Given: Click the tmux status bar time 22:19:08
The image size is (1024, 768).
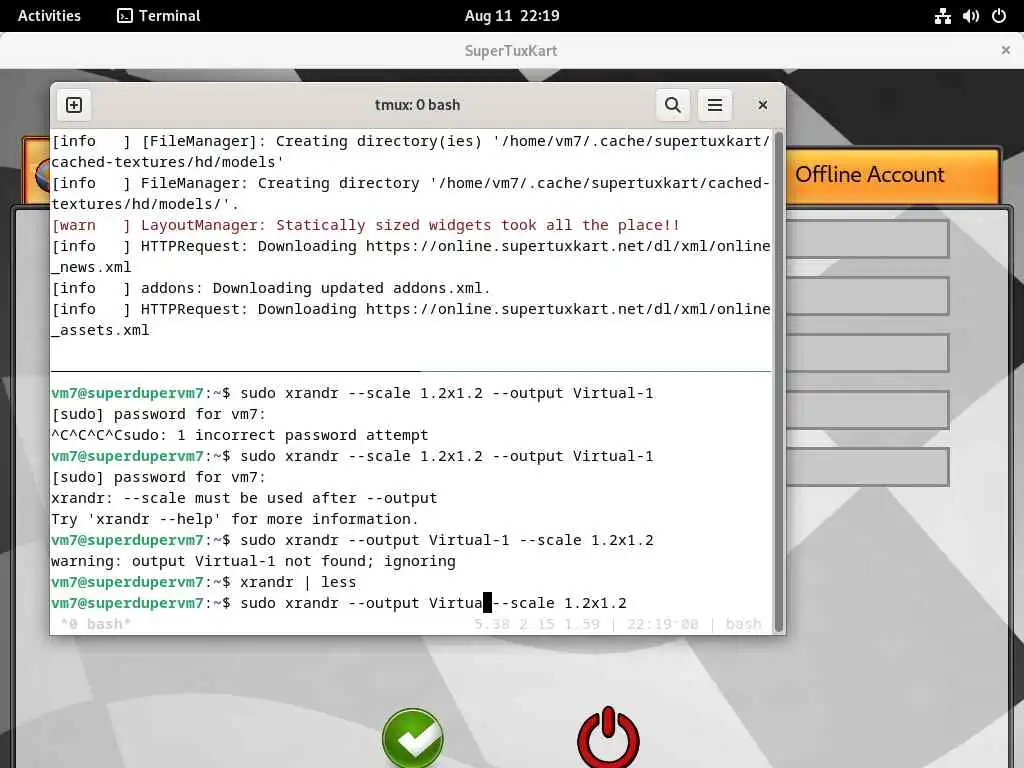Looking at the screenshot, I should pos(662,624).
